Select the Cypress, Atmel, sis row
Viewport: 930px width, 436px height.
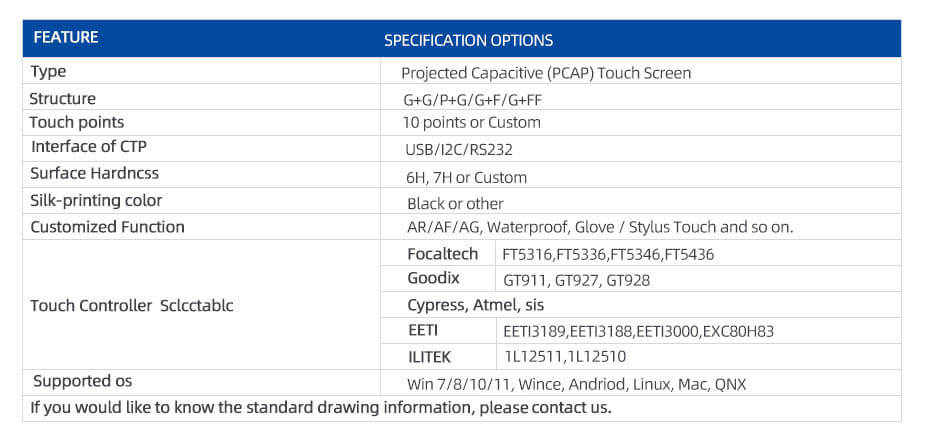[x=641, y=305]
